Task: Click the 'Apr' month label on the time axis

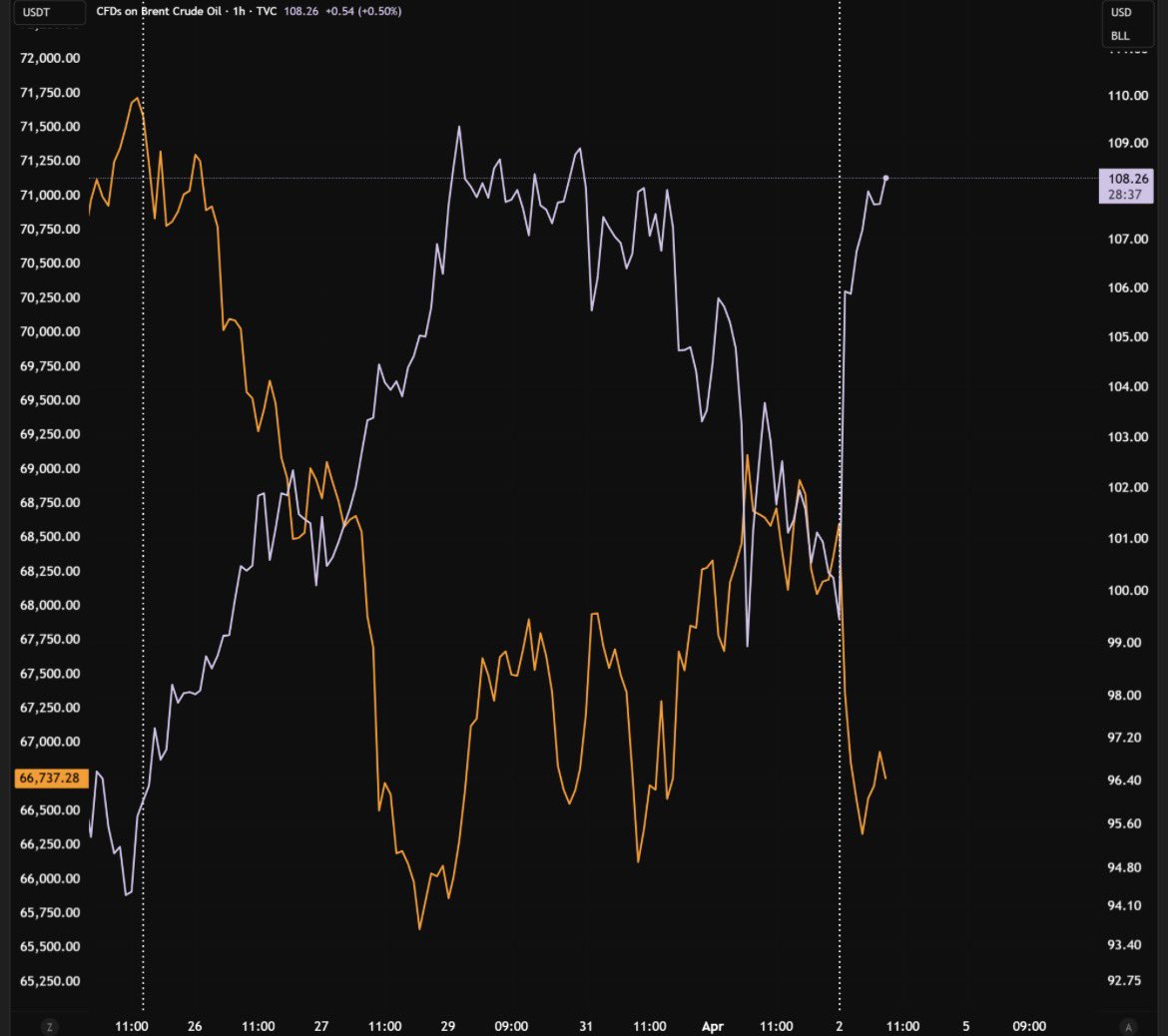Action: pos(713,1026)
